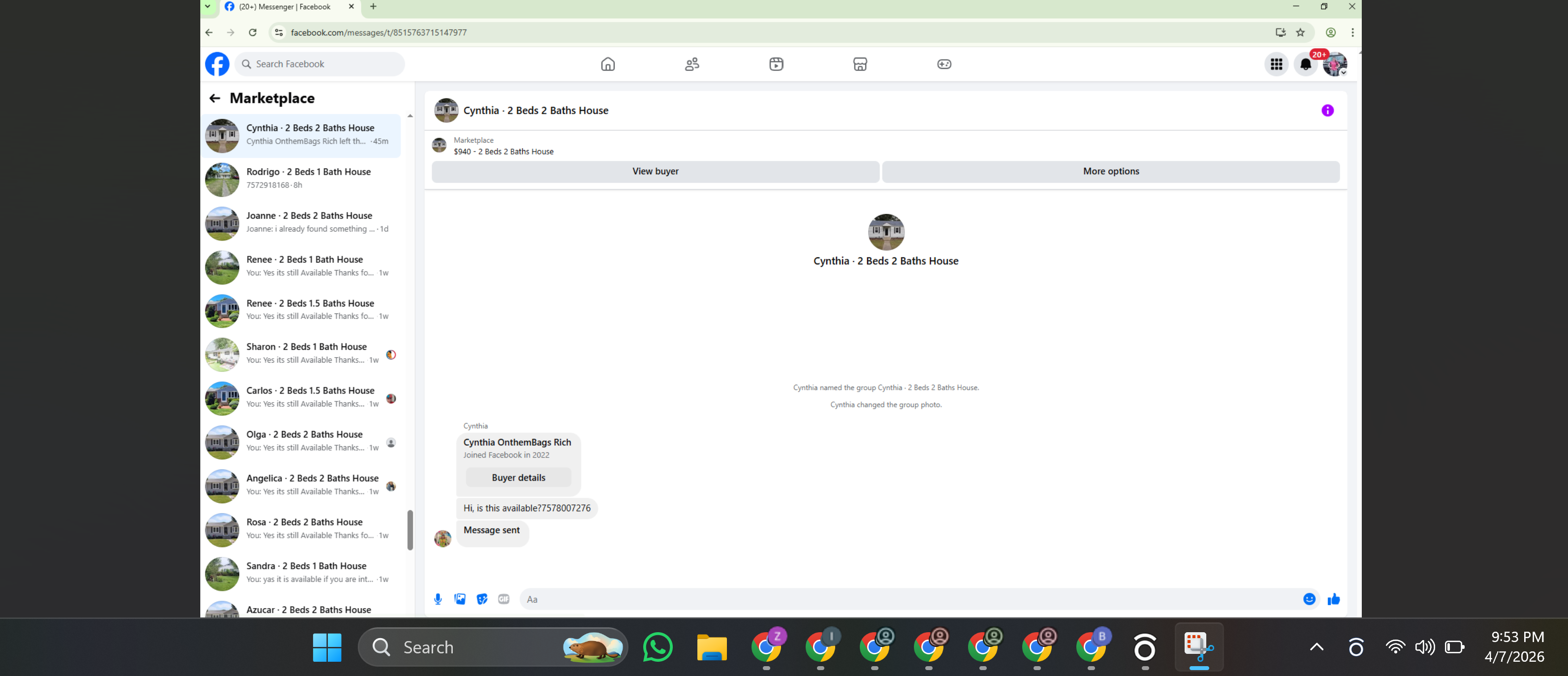This screenshot has height=676, width=1568.
Task: Click the View buyer button
Action: (x=655, y=172)
